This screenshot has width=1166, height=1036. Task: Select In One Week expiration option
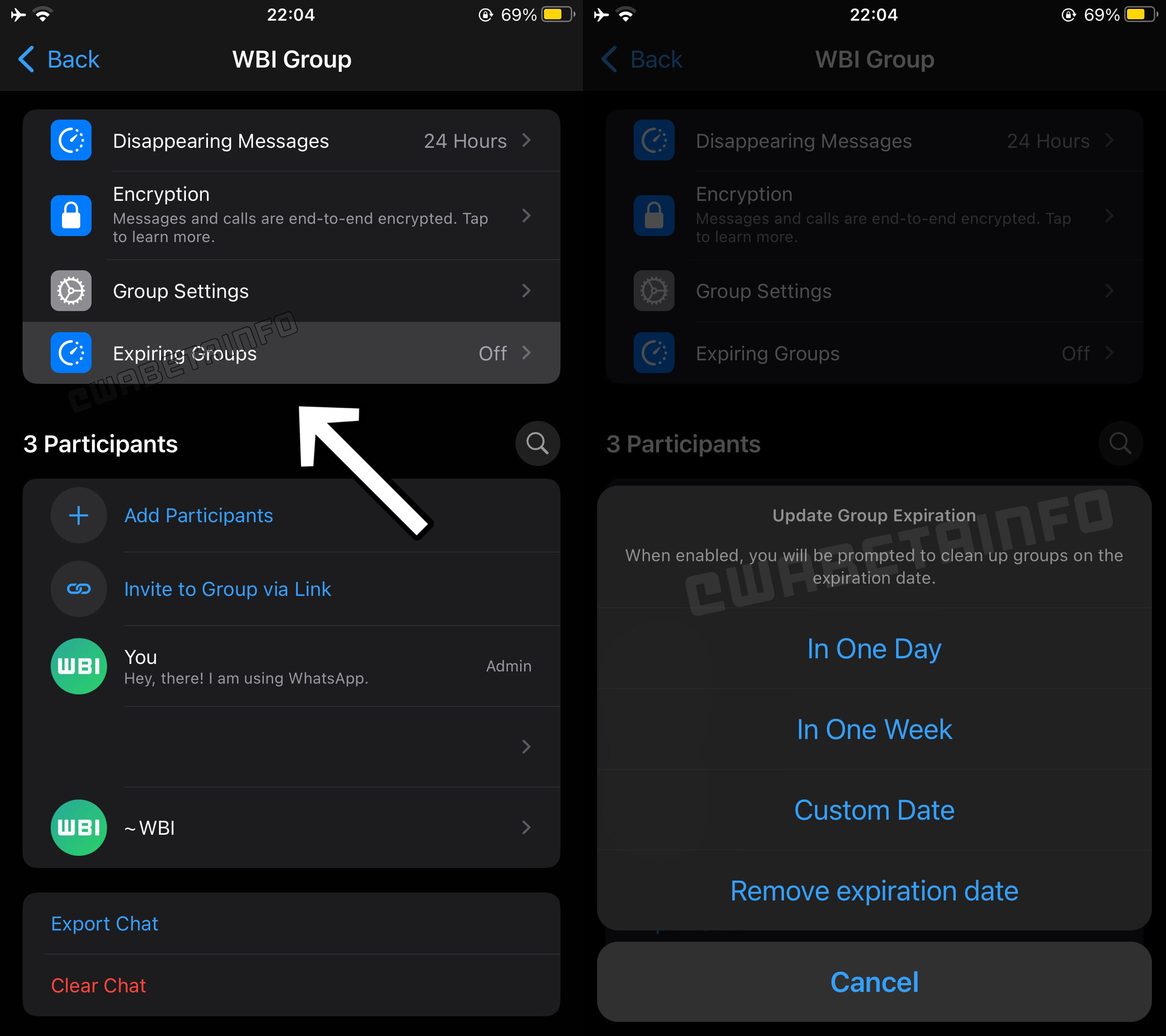pos(874,728)
